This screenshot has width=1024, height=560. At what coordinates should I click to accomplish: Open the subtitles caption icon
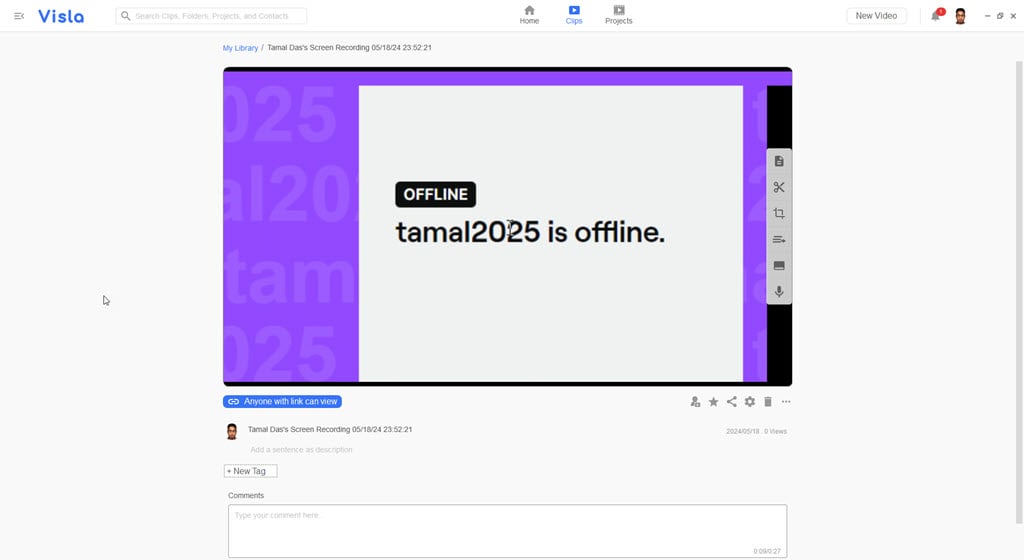pos(778,266)
